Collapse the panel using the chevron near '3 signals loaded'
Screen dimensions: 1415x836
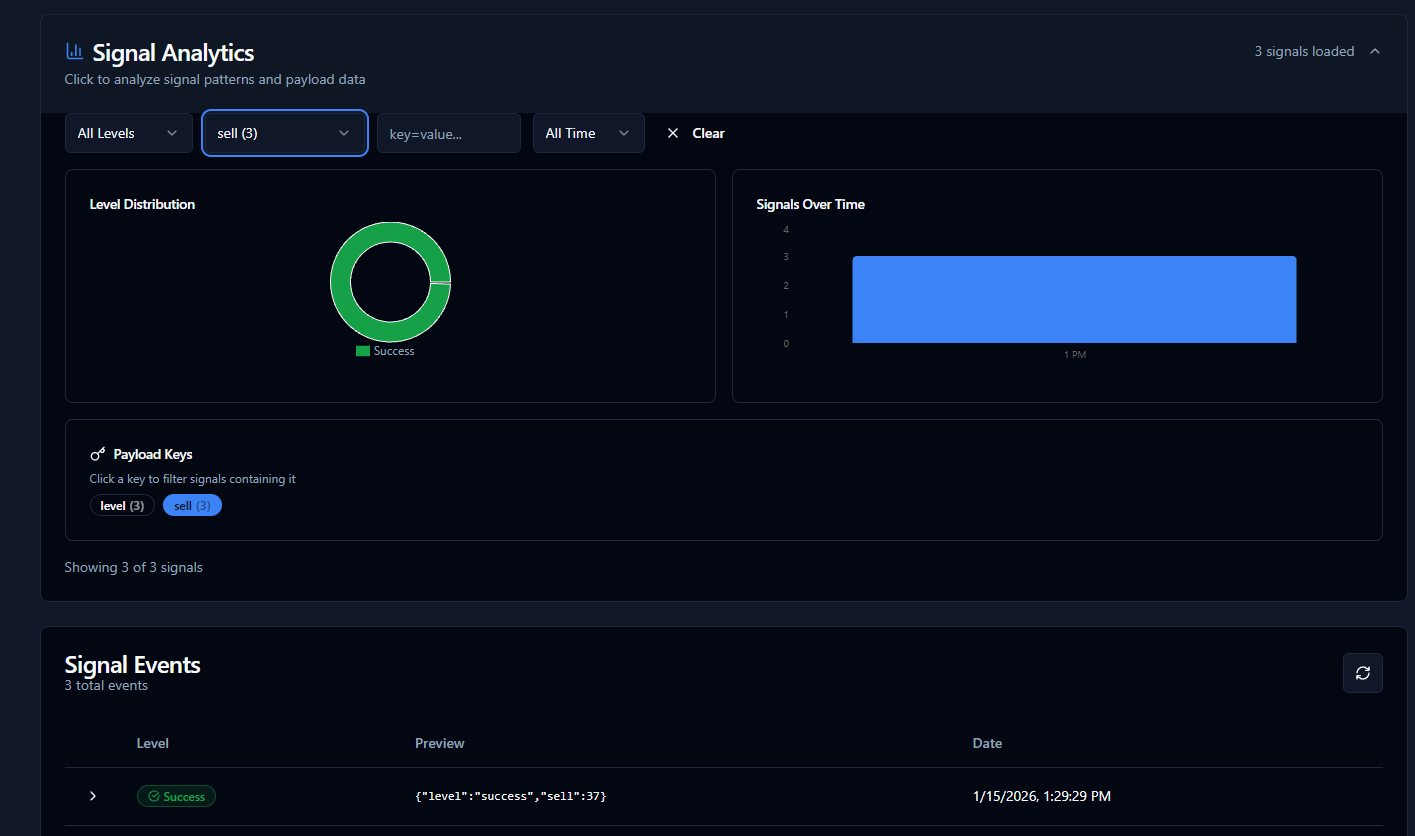coord(1375,50)
